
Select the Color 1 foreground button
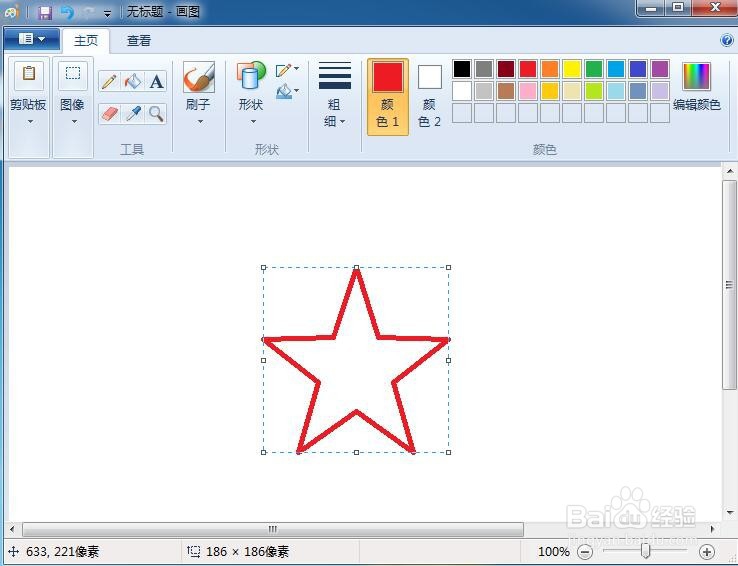pyautogui.click(x=388, y=97)
